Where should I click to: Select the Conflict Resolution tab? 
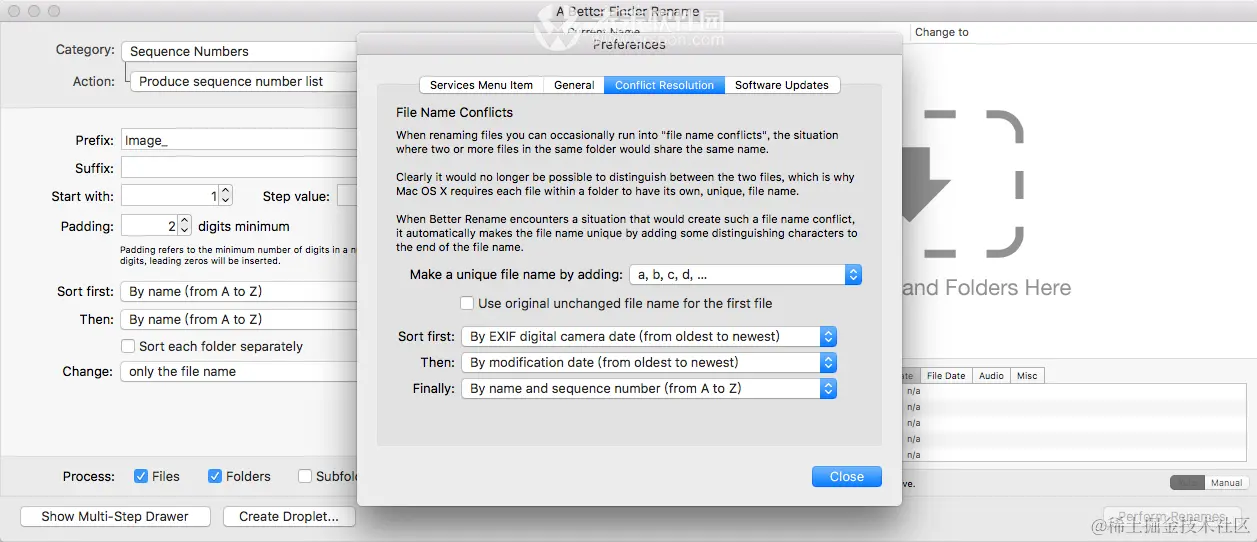(664, 85)
